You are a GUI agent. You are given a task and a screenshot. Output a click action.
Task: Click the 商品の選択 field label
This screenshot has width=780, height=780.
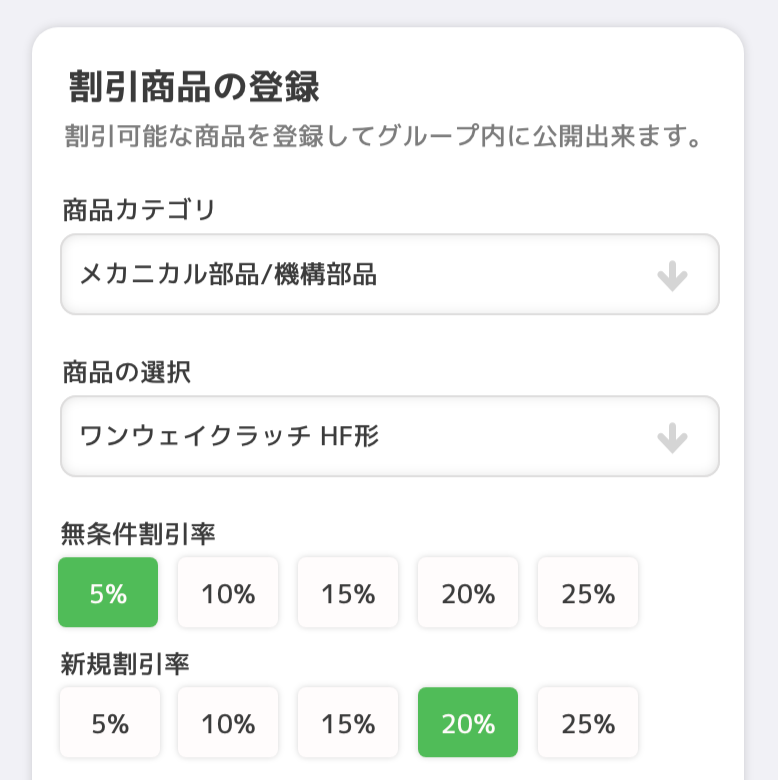pos(126,373)
